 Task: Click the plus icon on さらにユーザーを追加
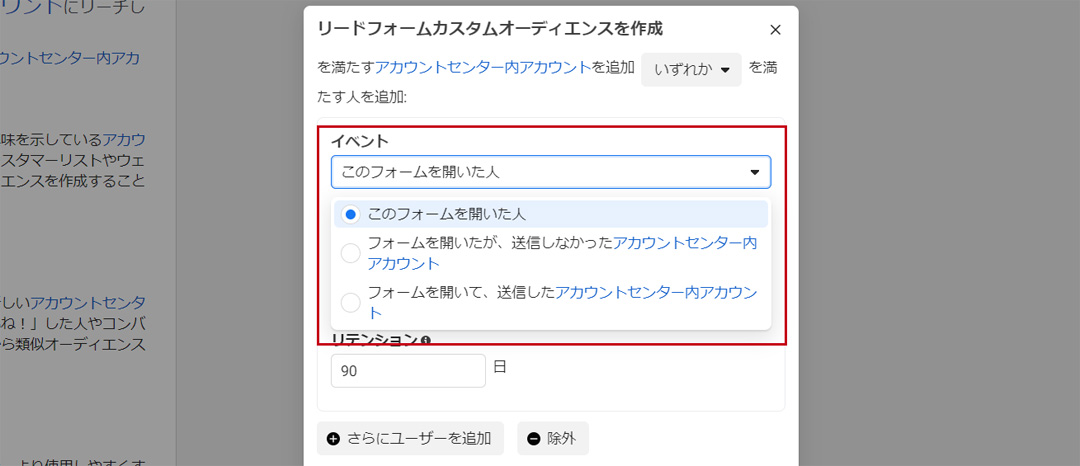coord(334,438)
